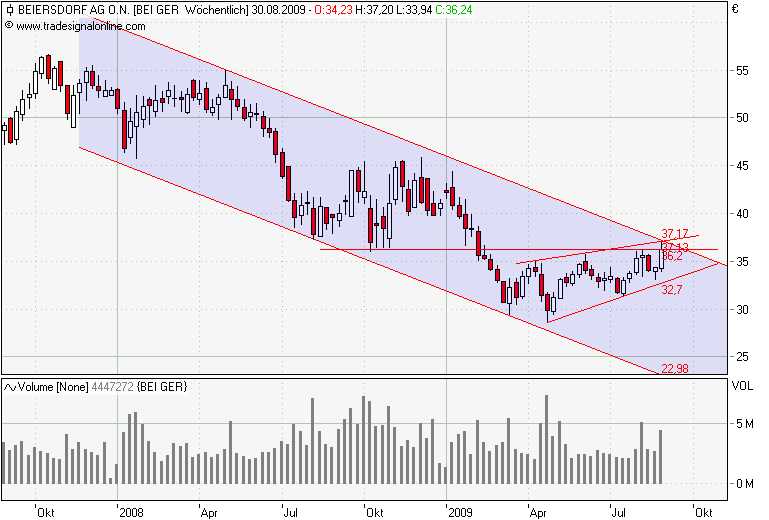The width and height of the screenshot is (769, 520).
Task: Click the first 'Jul' time axis label
Action: (x=290, y=513)
